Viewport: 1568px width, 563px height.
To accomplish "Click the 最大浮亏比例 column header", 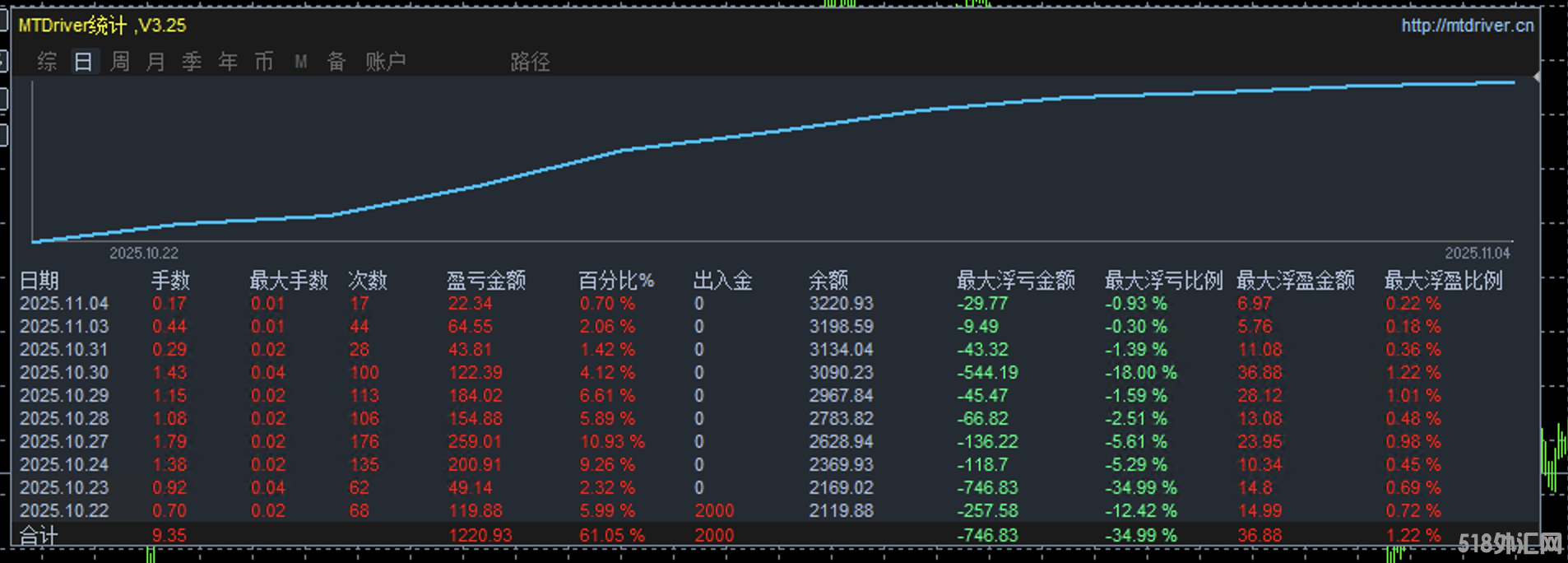I will (1163, 281).
